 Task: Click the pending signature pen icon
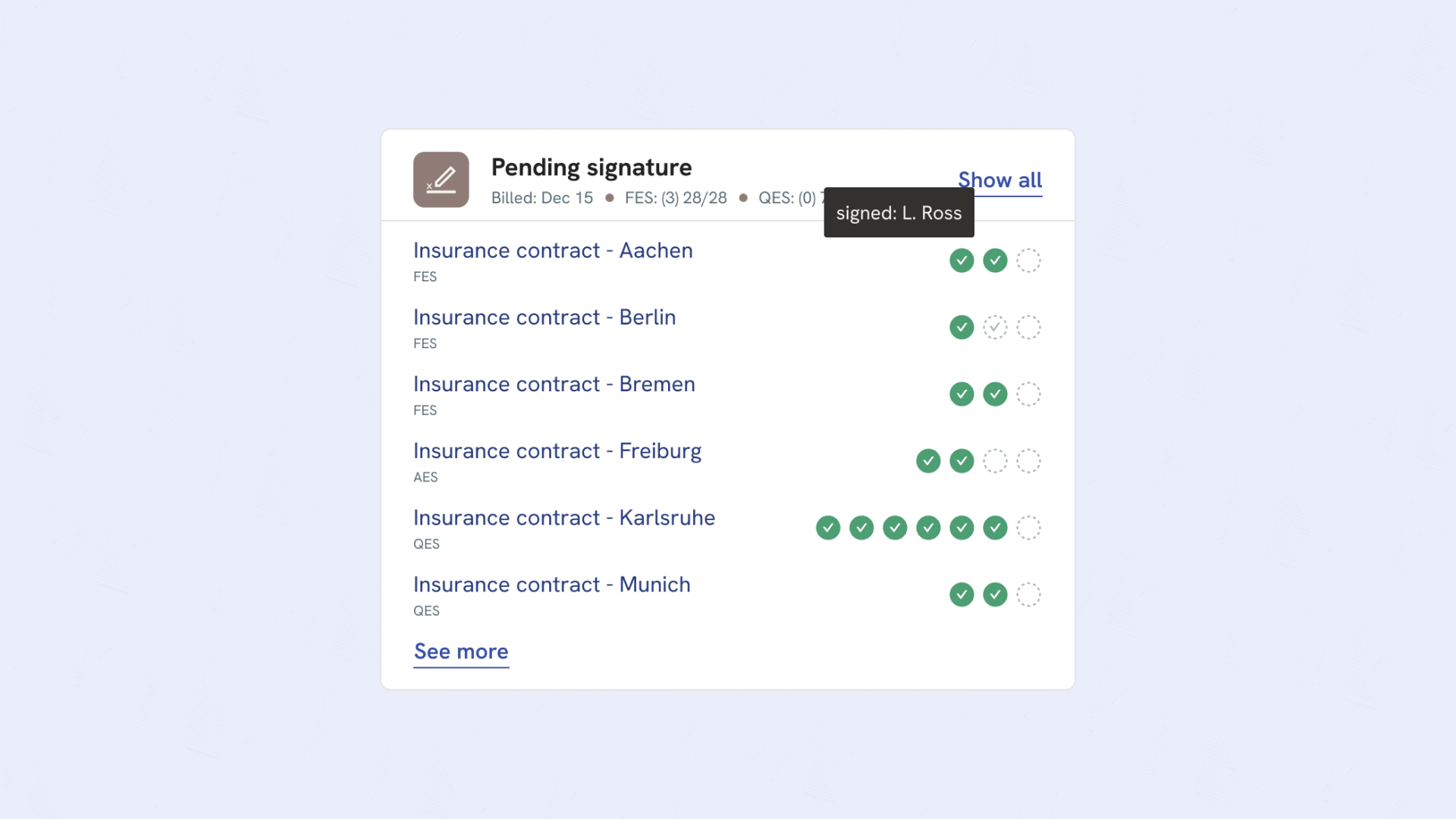coord(441,180)
